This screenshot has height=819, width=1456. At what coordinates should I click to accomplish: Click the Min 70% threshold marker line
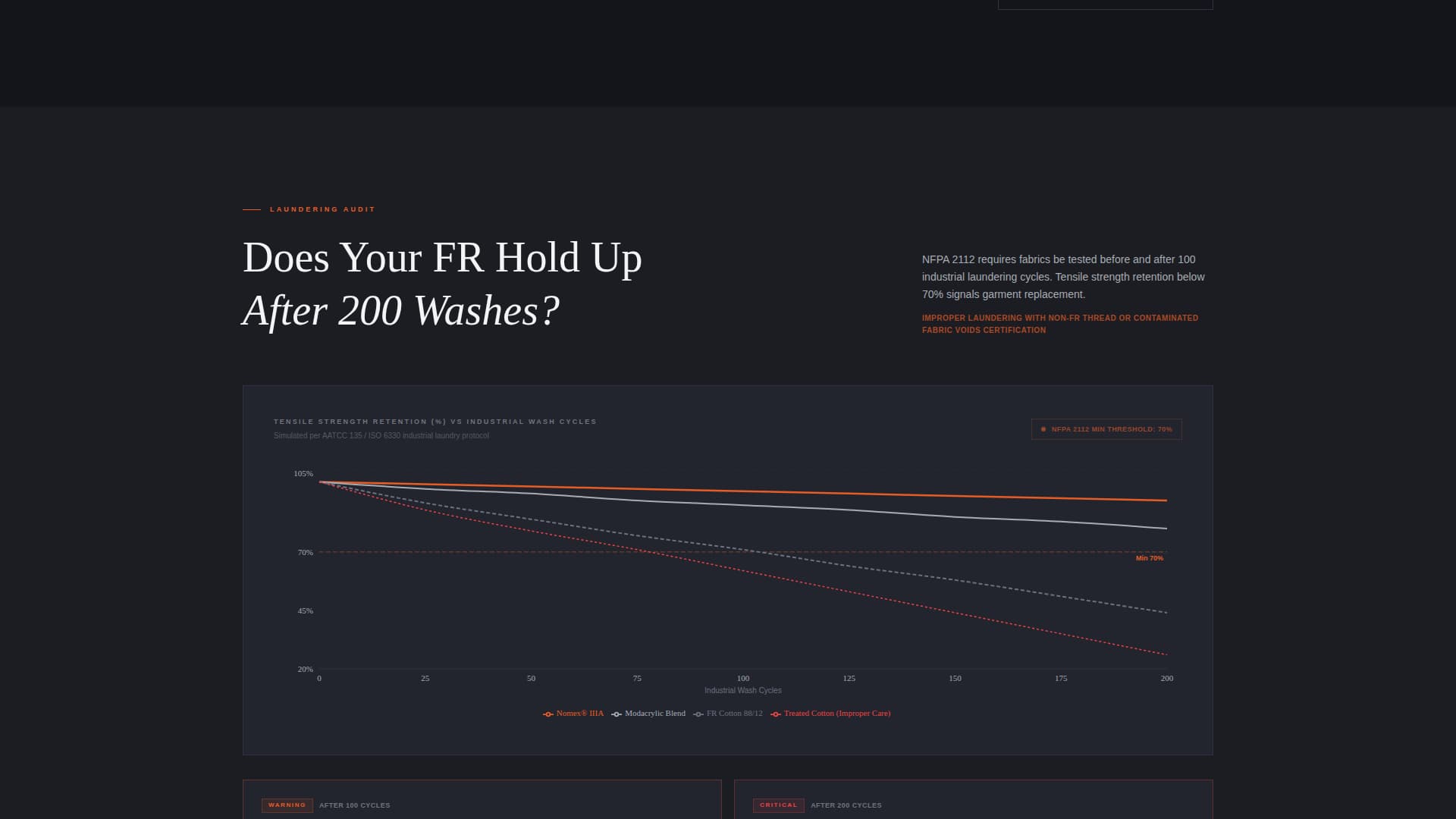point(1150,559)
